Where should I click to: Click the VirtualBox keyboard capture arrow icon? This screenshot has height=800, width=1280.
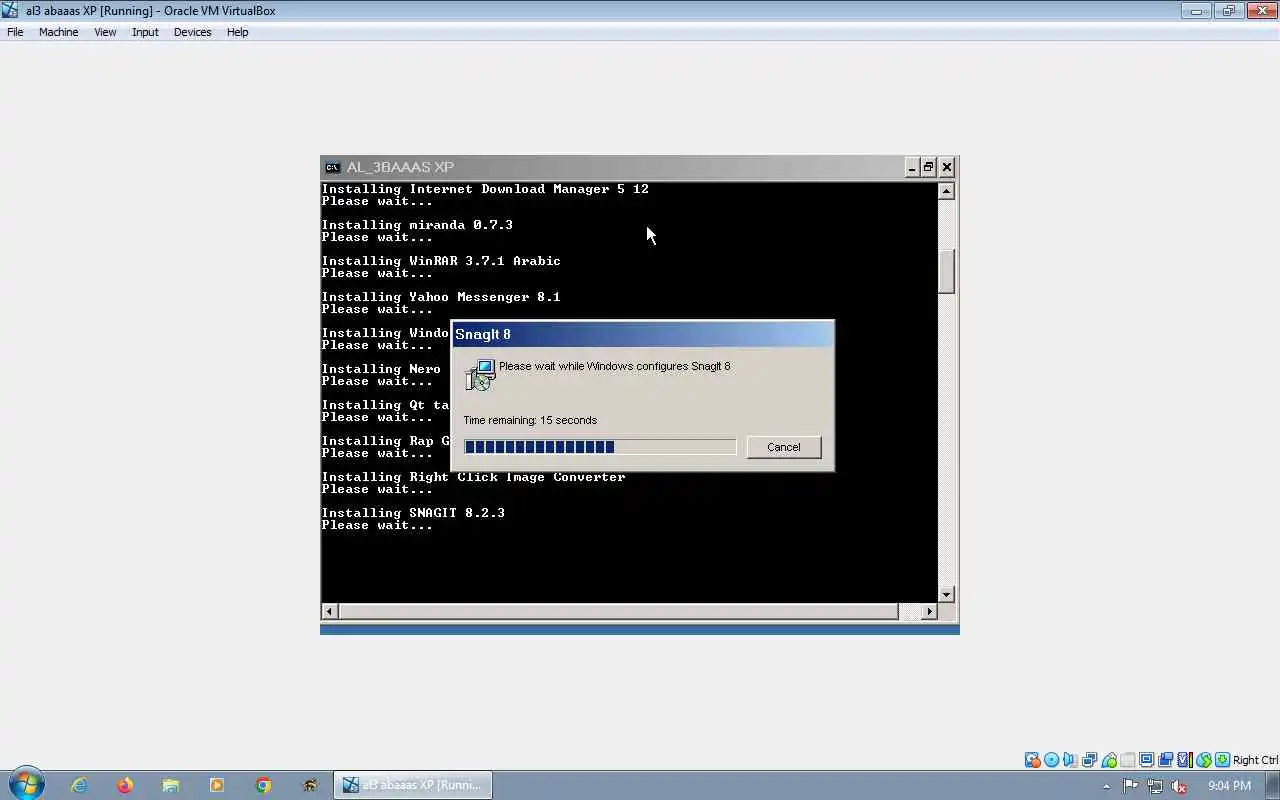tap(1223, 760)
